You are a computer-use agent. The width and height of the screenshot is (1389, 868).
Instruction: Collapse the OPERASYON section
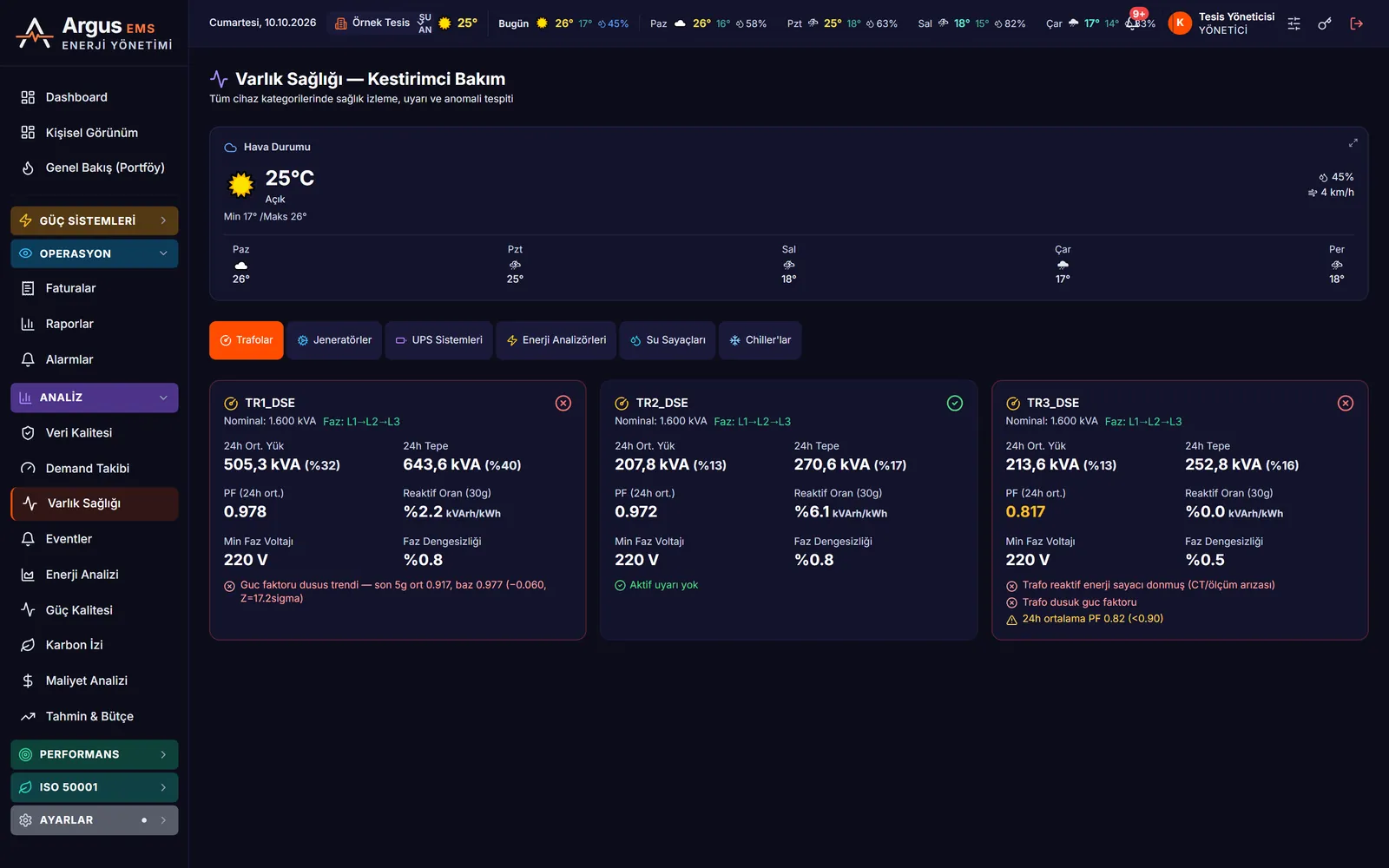(95, 253)
